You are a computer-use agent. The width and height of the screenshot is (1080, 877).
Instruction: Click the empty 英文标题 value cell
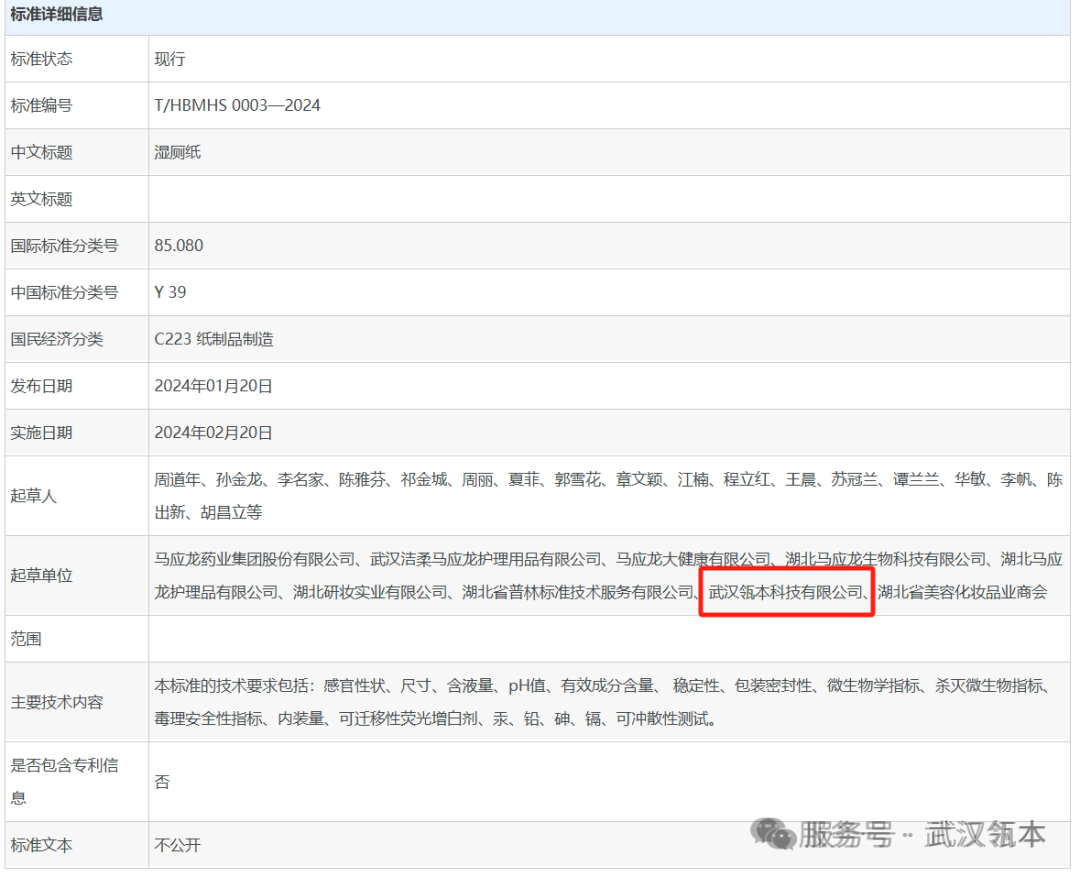pyautogui.click(x=609, y=199)
